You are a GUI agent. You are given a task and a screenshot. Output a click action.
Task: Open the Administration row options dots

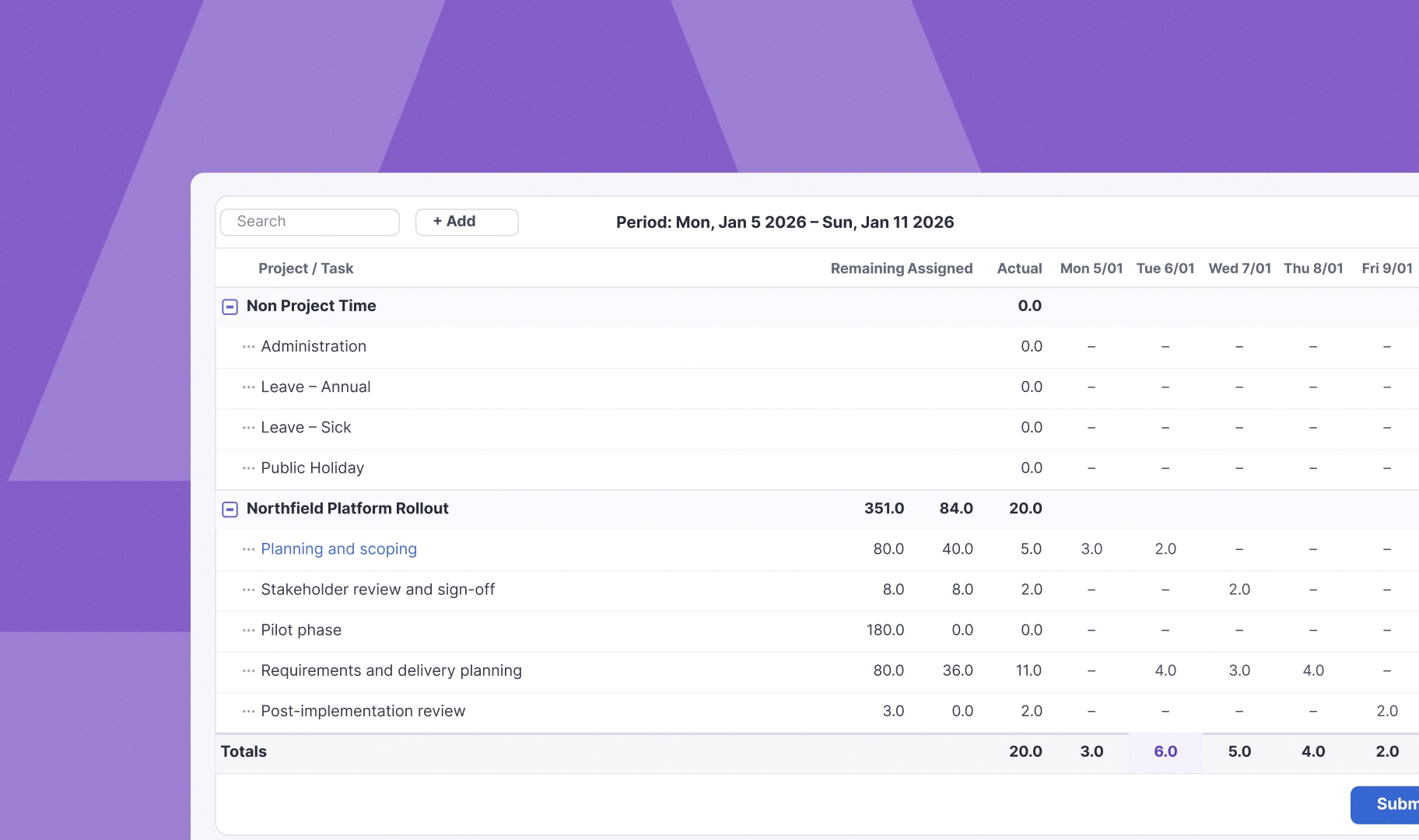248,347
